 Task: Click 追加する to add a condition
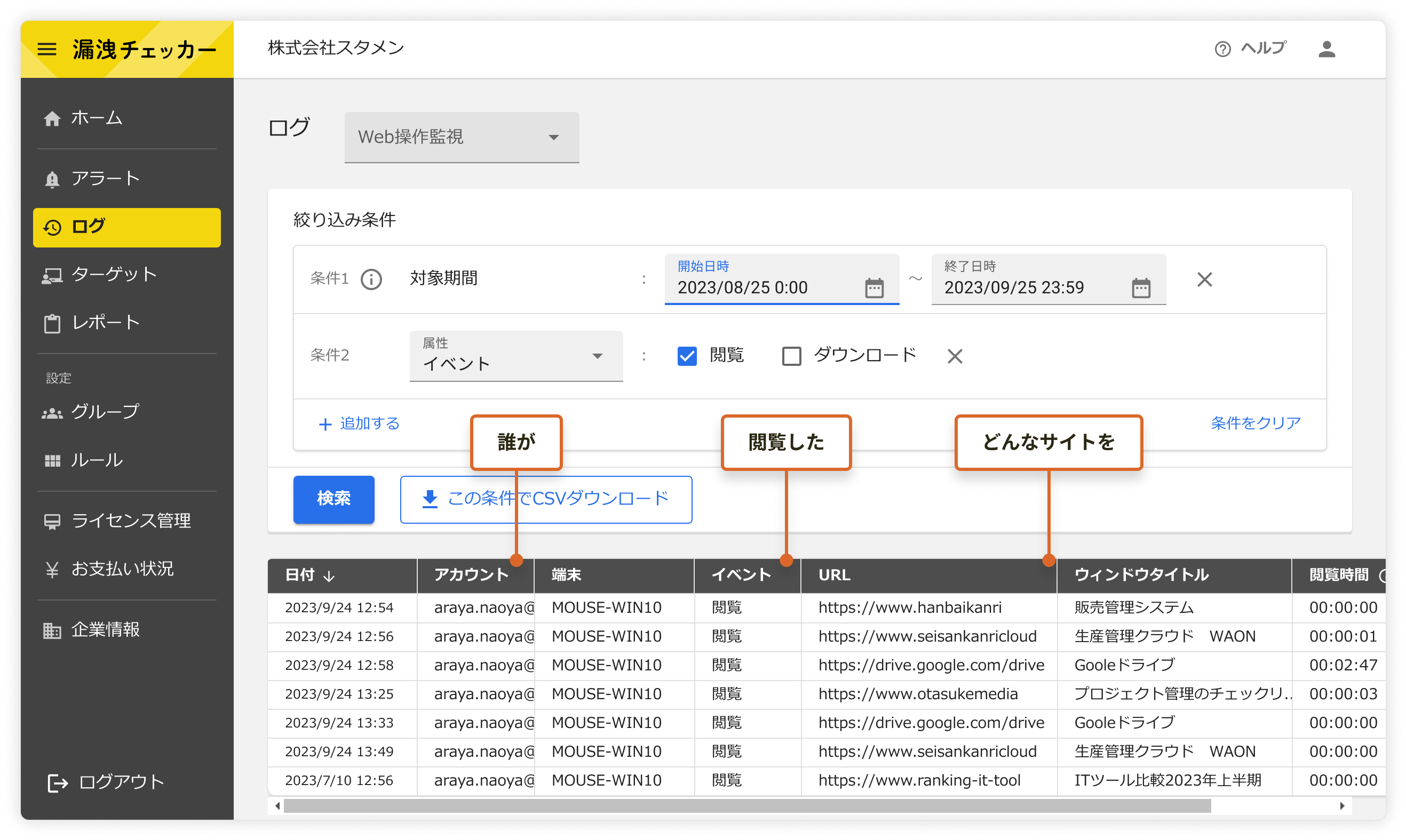point(359,423)
